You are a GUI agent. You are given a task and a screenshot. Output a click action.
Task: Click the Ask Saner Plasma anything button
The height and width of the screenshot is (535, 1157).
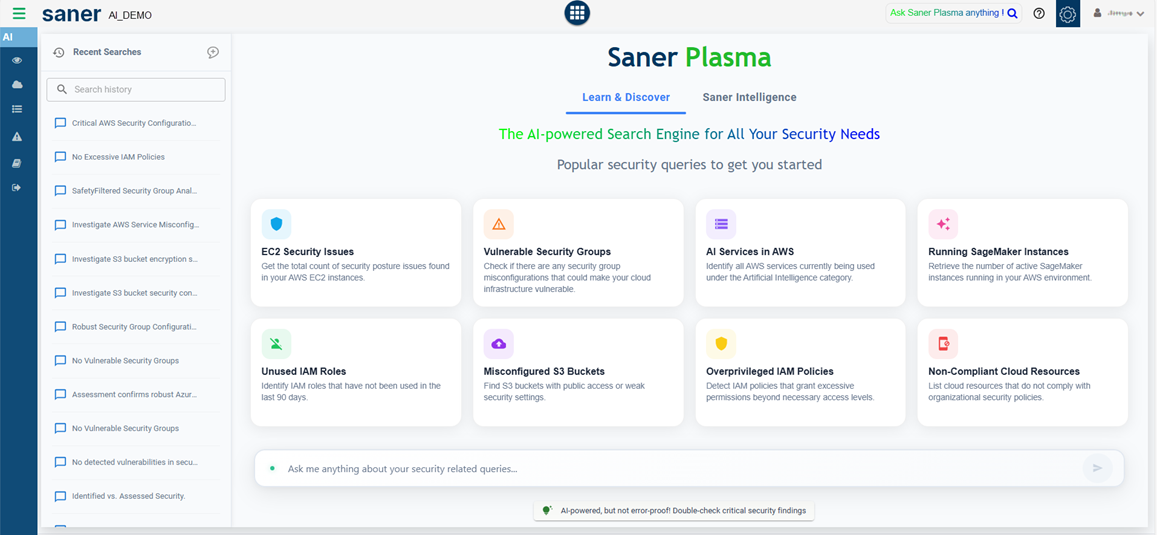(x=953, y=14)
